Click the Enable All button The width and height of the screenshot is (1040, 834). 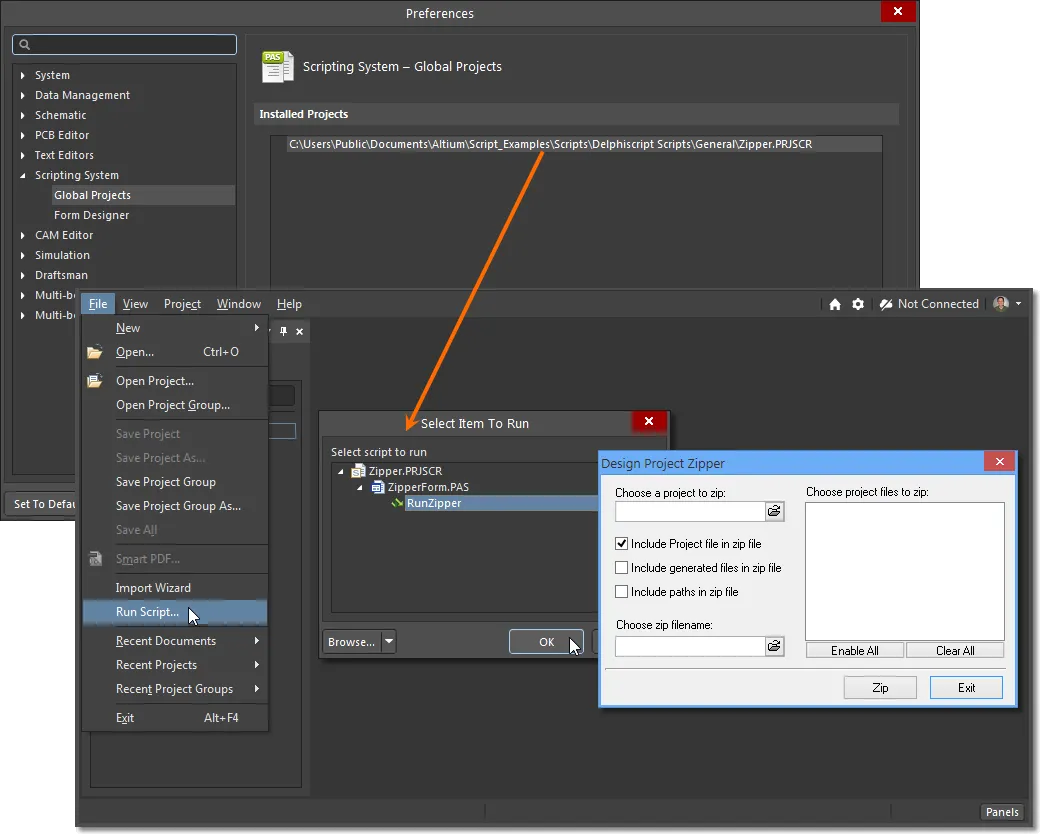pyautogui.click(x=855, y=650)
